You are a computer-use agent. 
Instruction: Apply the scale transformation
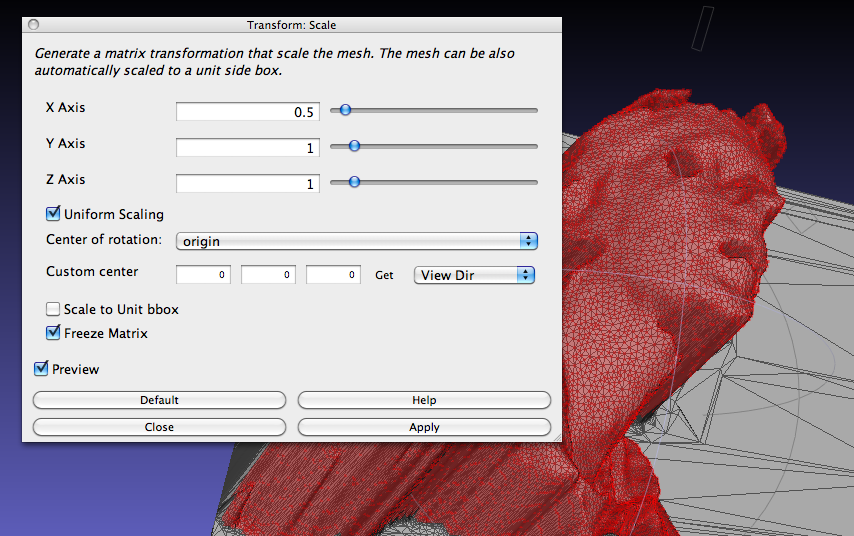pyautogui.click(x=424, y=427)
